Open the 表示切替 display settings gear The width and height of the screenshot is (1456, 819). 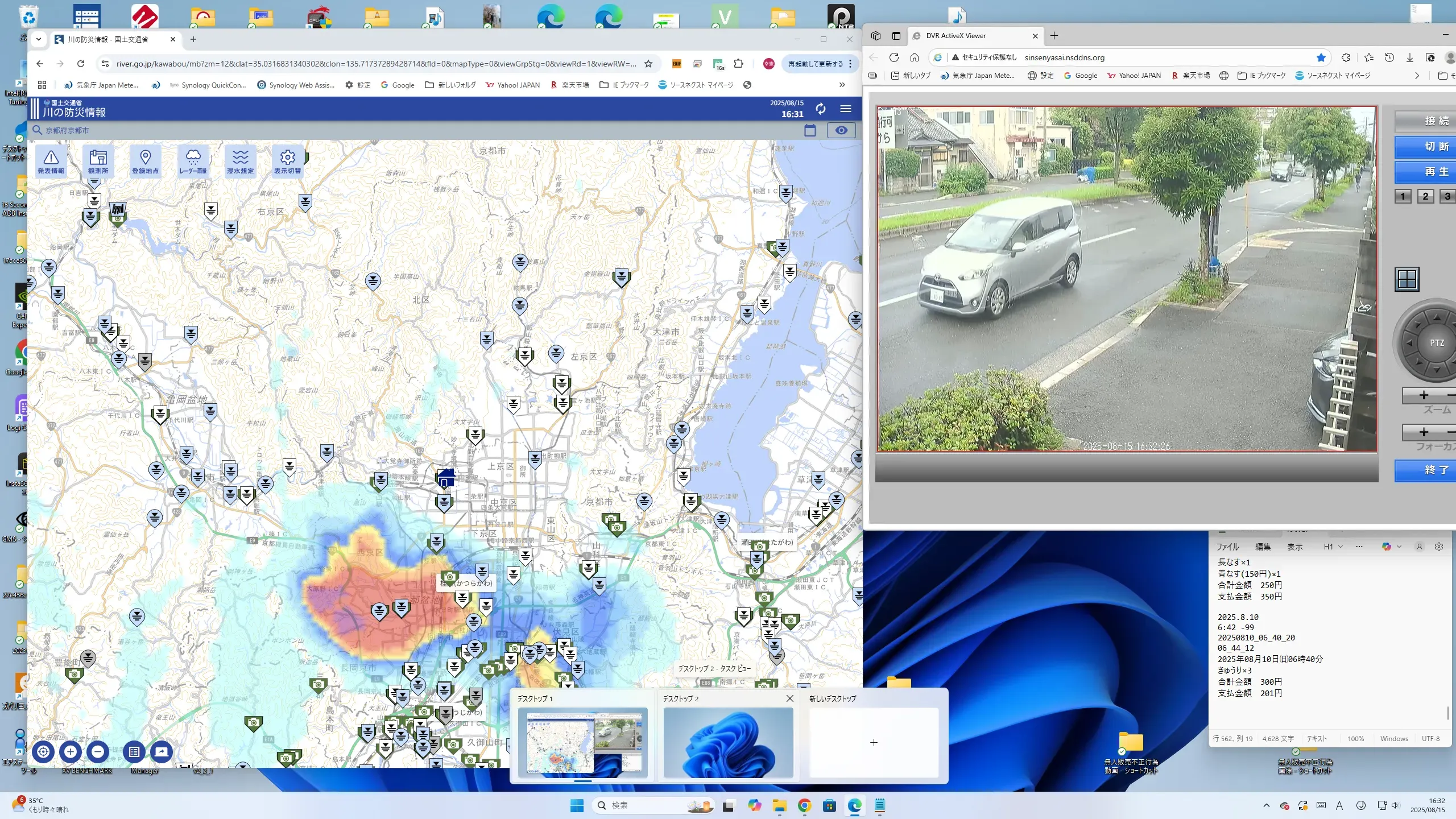click(288, 162)
